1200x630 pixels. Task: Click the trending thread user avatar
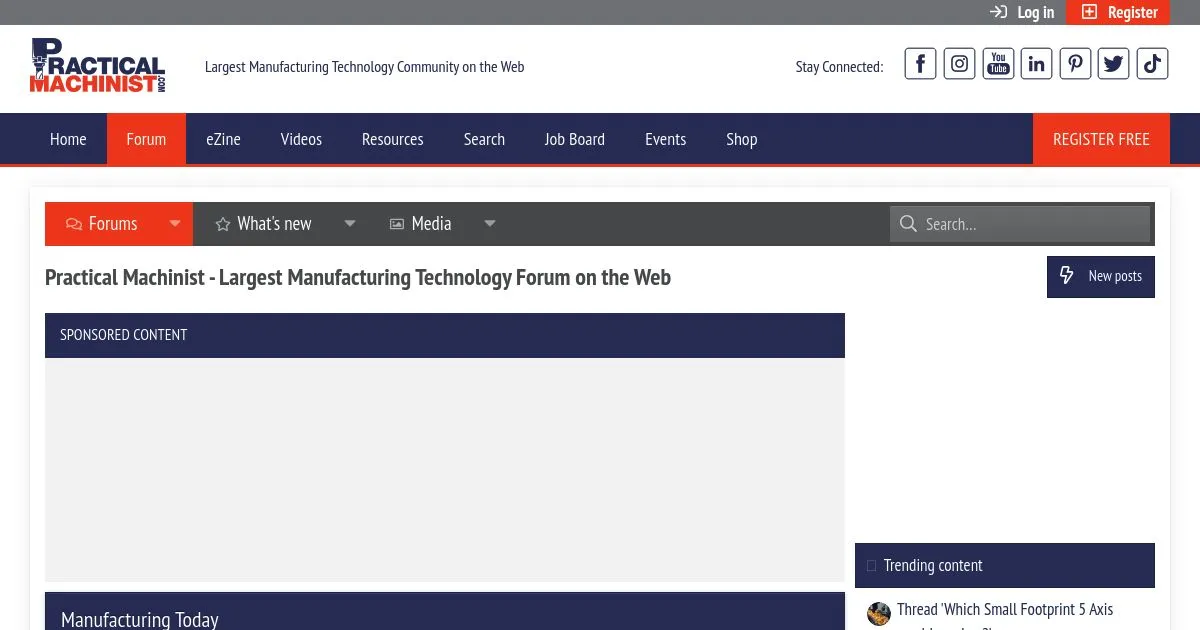tap(879, 614)
